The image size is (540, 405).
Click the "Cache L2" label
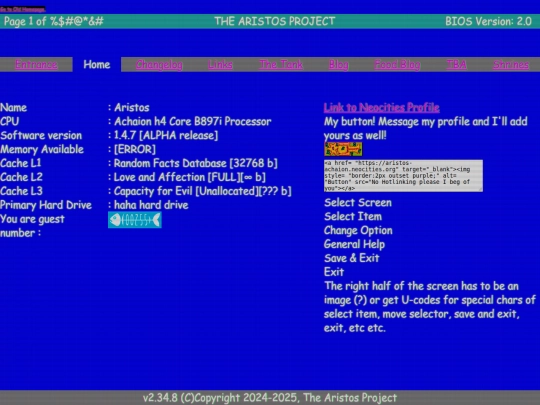pyautogui.click(x=21, y=177)
